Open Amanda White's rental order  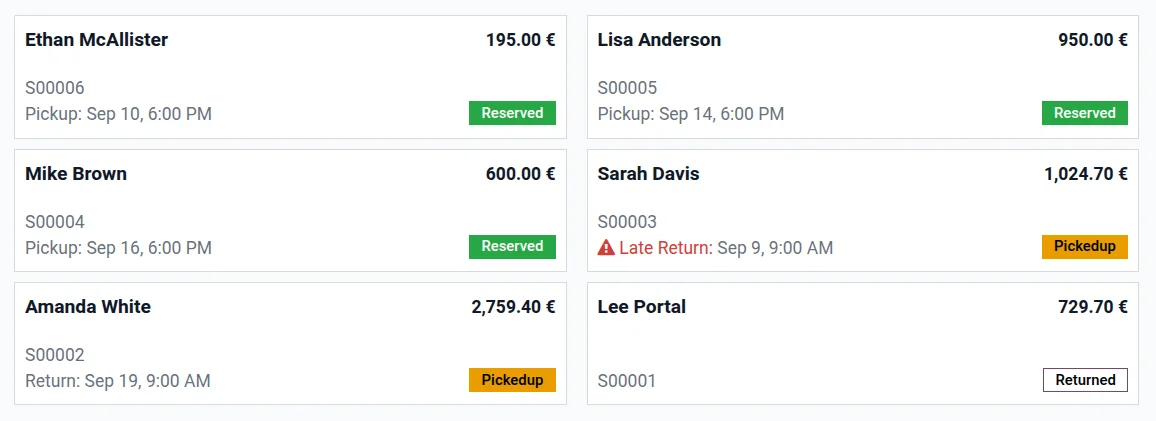290,344
